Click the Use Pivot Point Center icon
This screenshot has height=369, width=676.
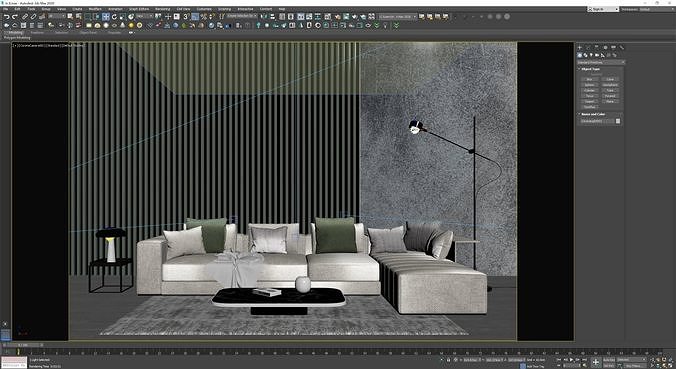pyautogui.click(x=158, y=16)
